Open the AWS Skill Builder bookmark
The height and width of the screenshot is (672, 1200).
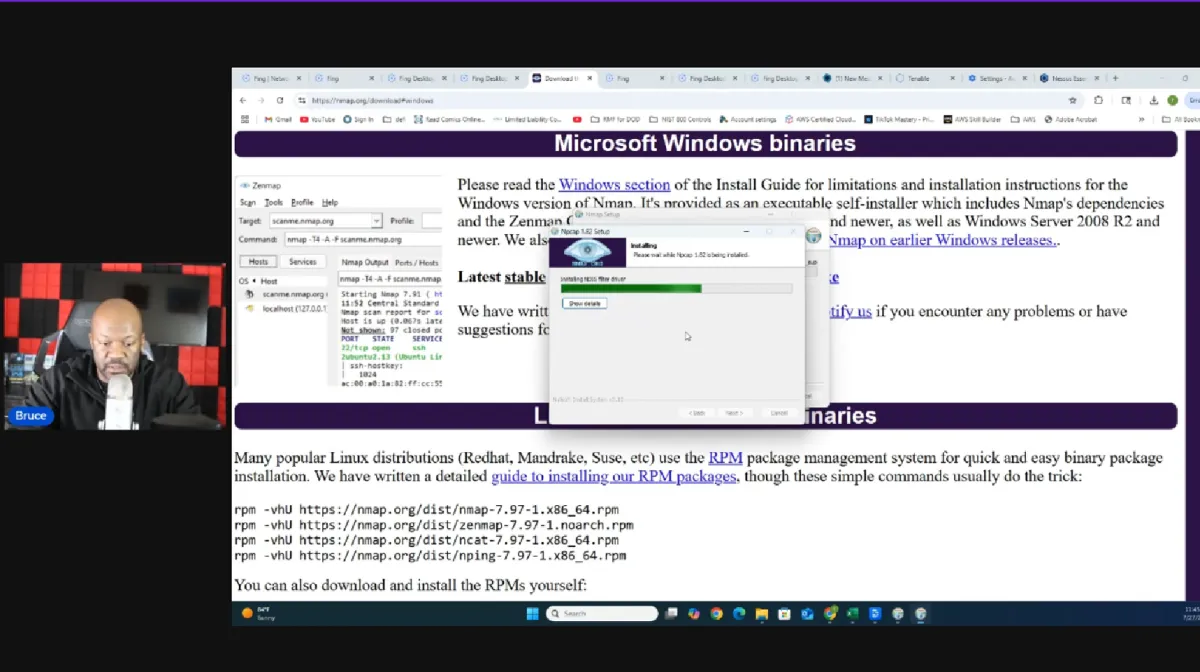point(972,119)
